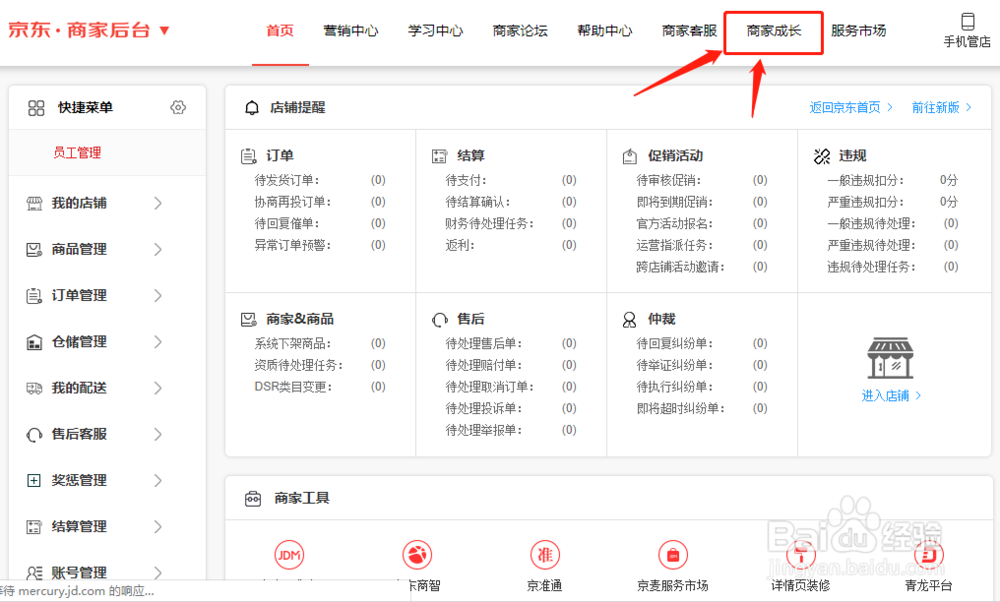
Task: Click the 我的店铺 storefront icon
Action: (x=34, y=203)
